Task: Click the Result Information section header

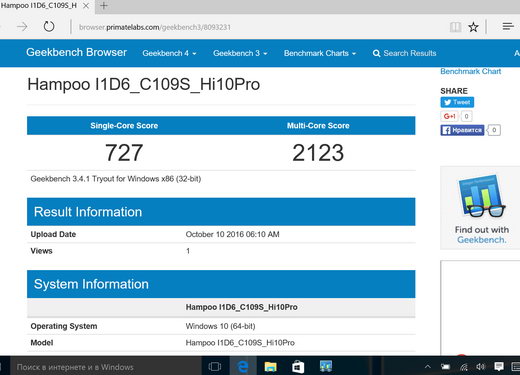Action: (221, 212)
